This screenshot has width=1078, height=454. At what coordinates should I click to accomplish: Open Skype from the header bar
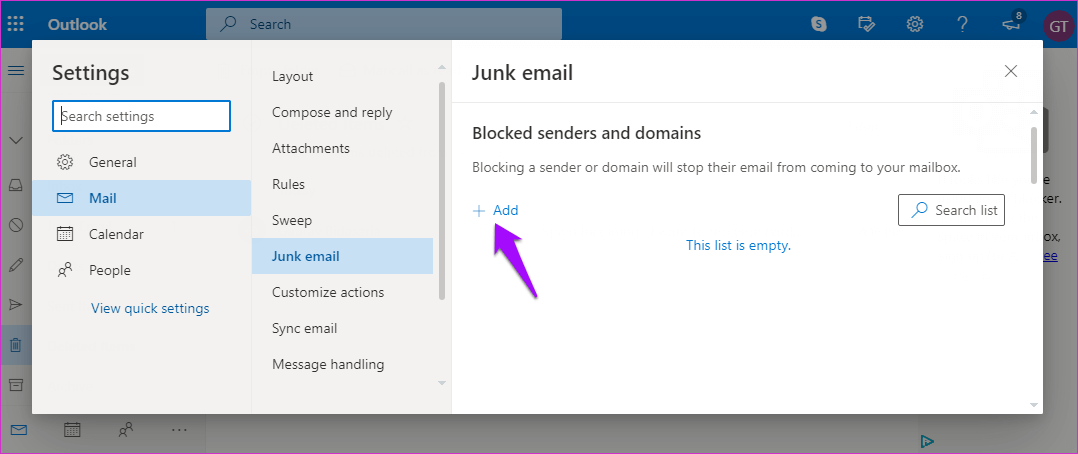[819, 24]
